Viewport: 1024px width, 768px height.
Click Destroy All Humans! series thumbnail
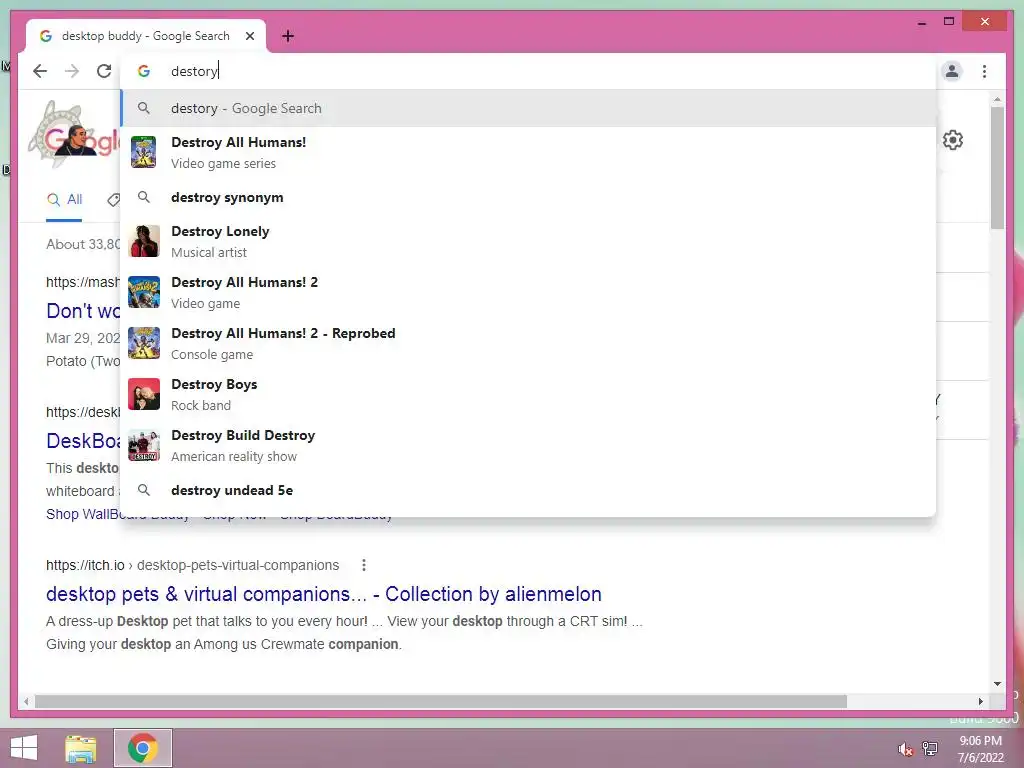(144, 152)
